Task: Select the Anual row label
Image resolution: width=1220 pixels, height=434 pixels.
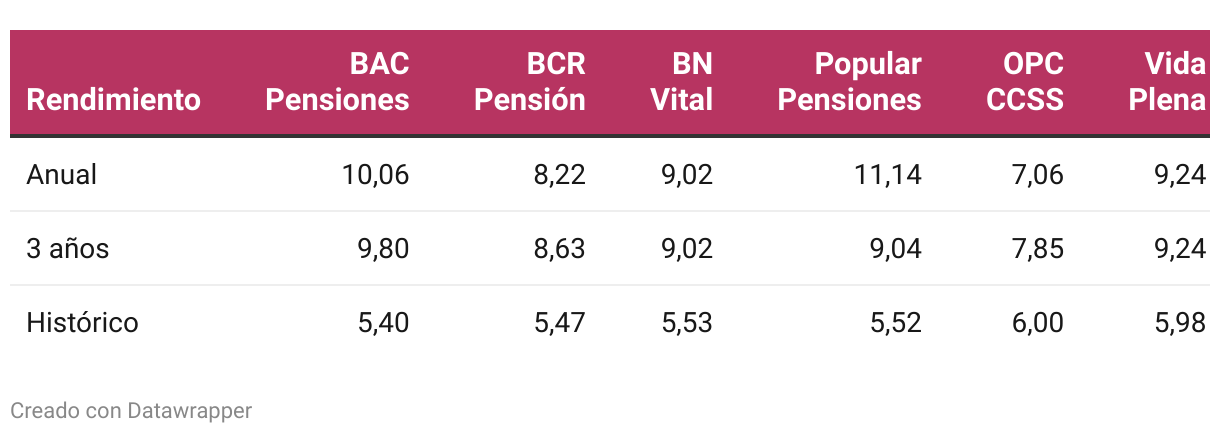Action: coord(62,174)
